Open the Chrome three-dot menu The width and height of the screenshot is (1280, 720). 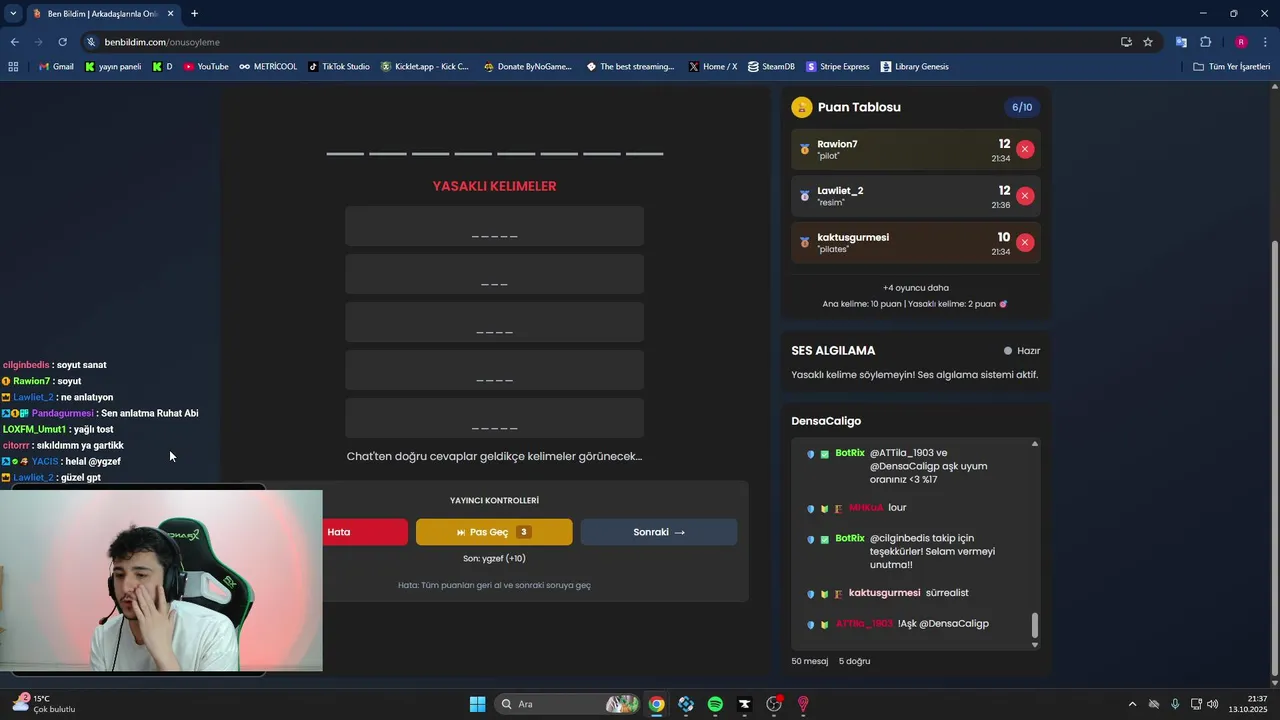click(1266, 42)
